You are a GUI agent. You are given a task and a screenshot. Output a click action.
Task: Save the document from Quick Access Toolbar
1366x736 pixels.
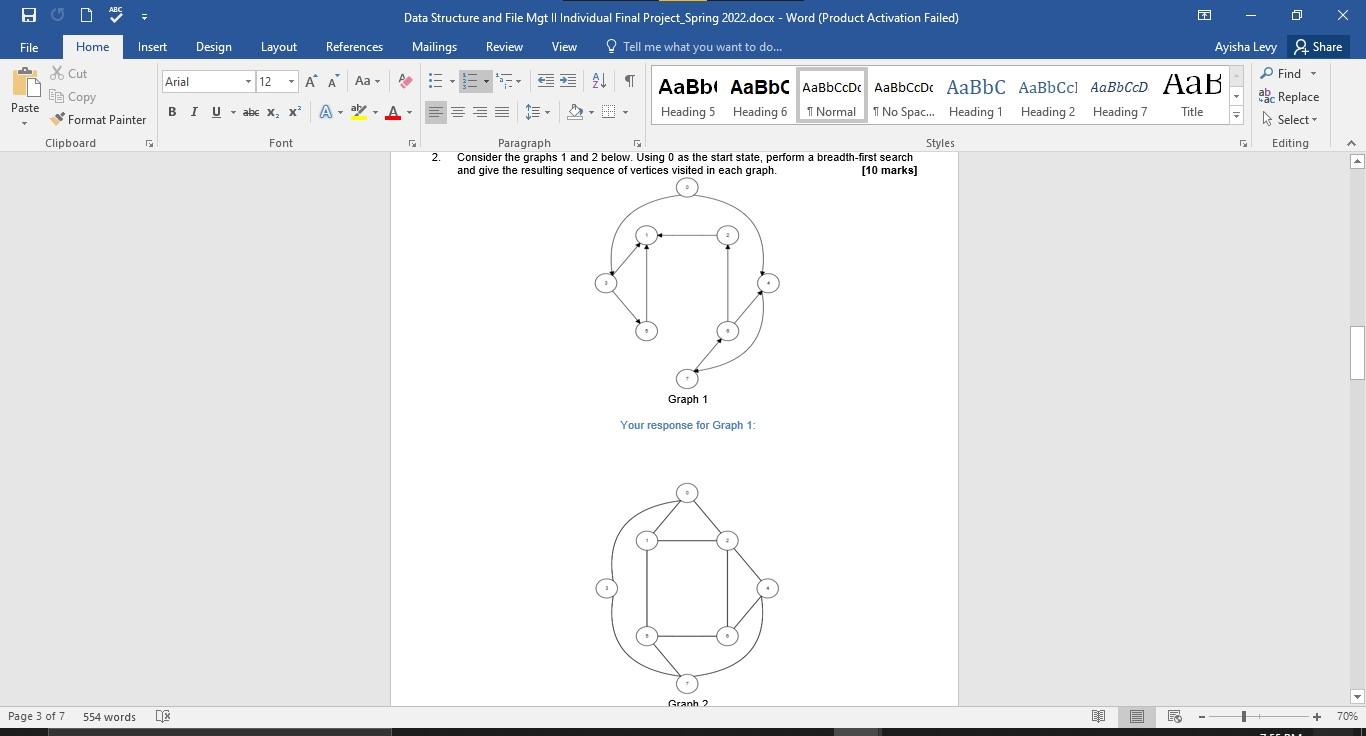pos(29,16)
